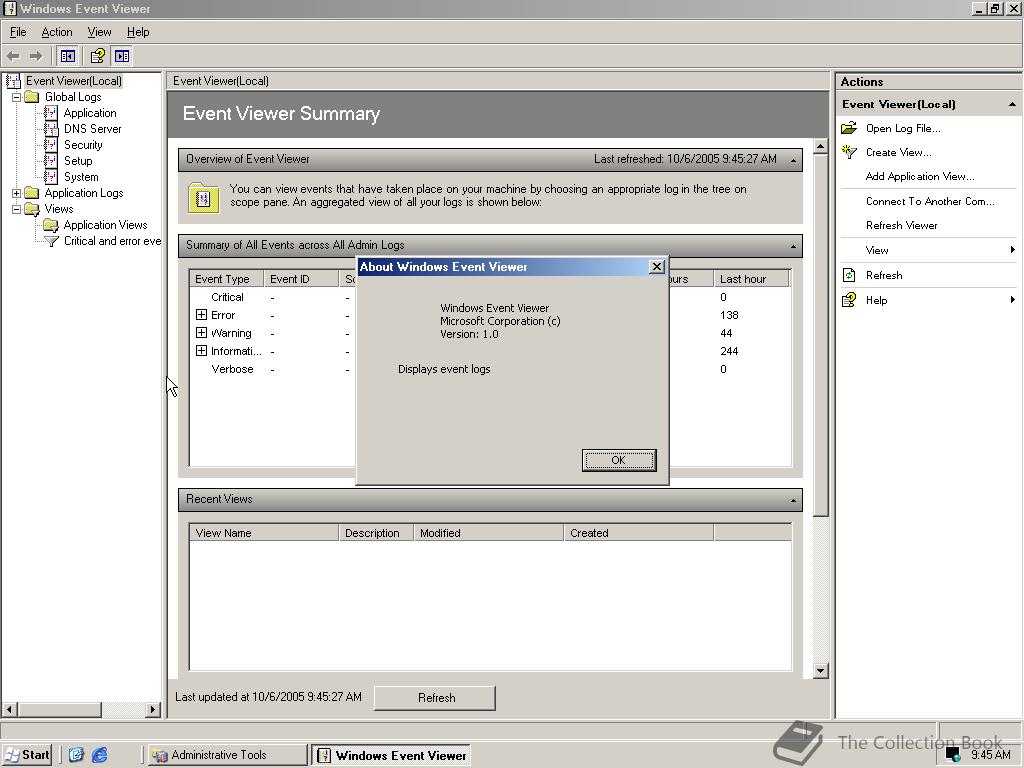1024x768 pixels.
Task: Click the Help toolbar icon with question mark
Action: click(97, 56)
